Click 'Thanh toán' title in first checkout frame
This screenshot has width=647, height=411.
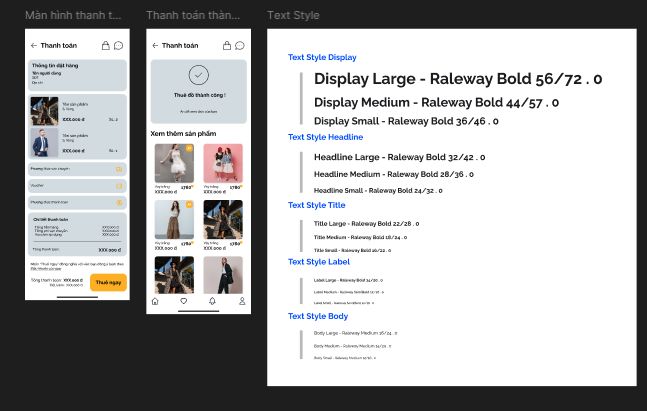[x=59, y=45]
